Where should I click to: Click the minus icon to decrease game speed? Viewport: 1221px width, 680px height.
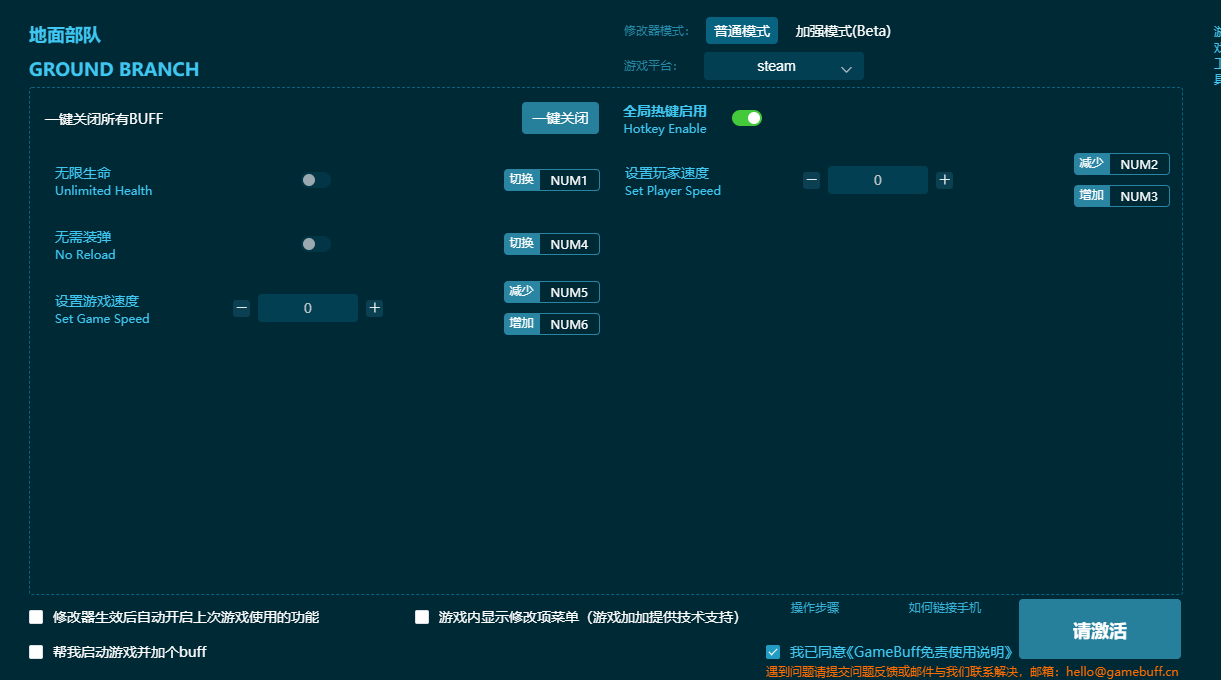click(241, 307)
